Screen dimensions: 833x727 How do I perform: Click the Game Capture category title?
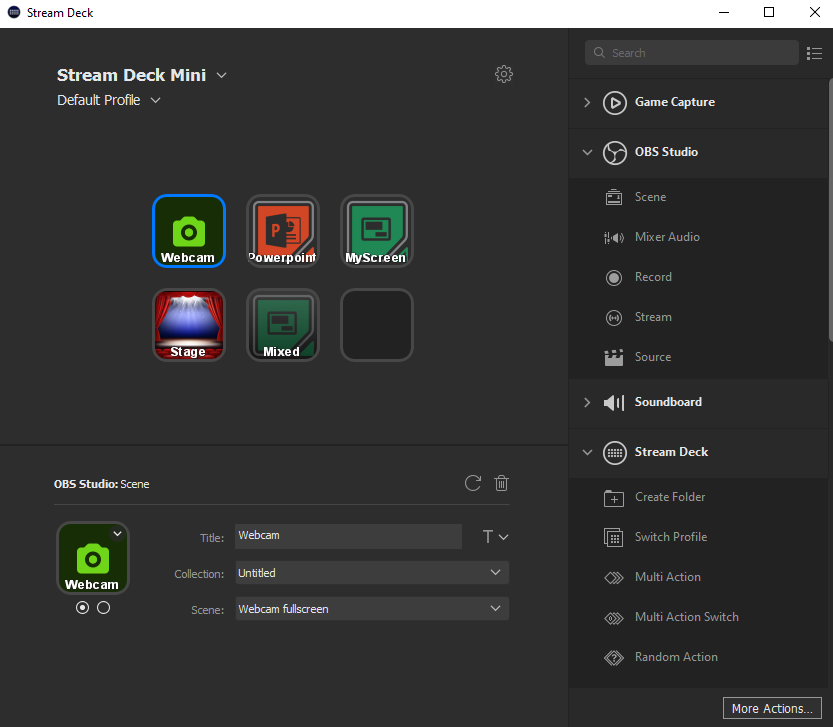[x=675, y=102]
